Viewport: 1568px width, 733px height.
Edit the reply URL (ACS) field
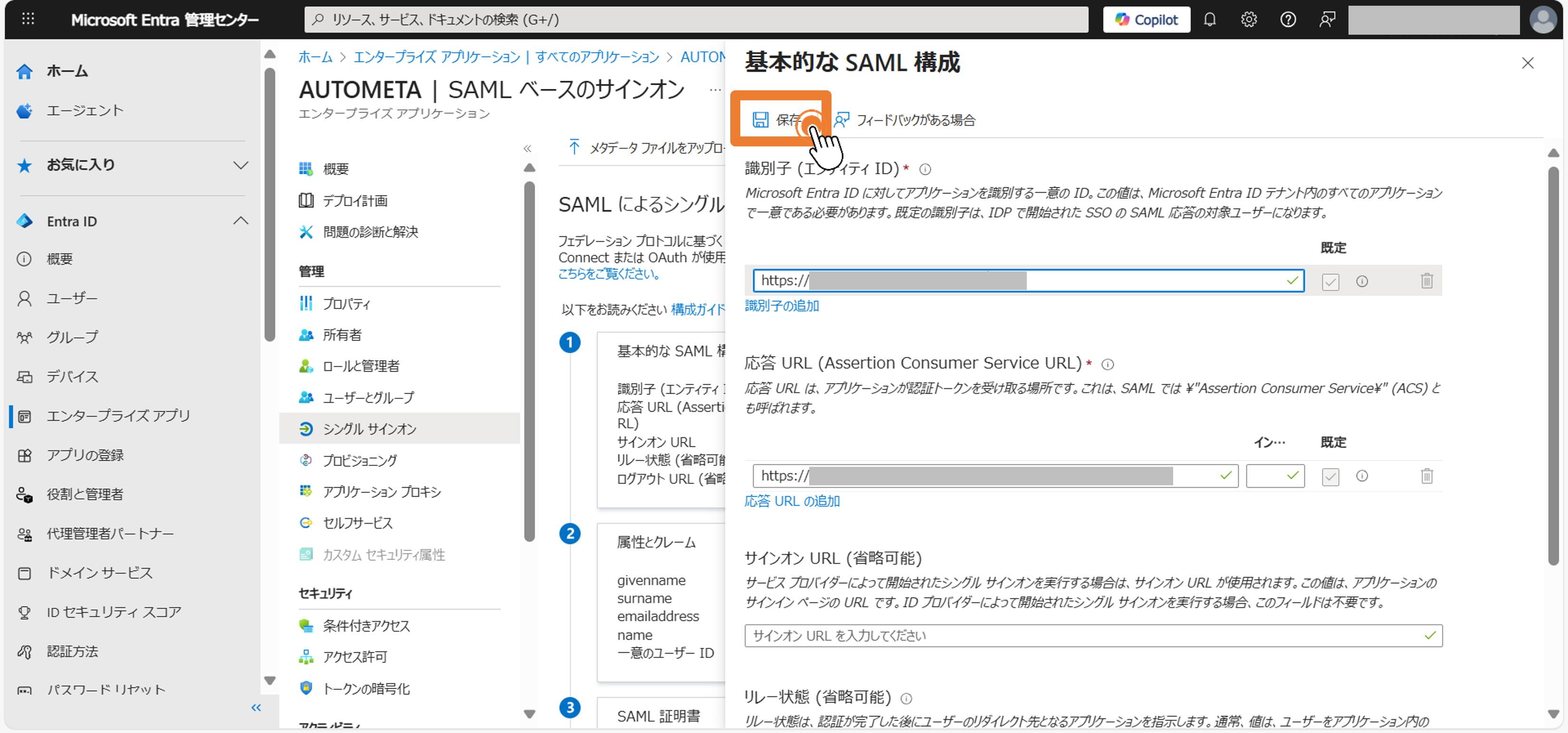995,476
